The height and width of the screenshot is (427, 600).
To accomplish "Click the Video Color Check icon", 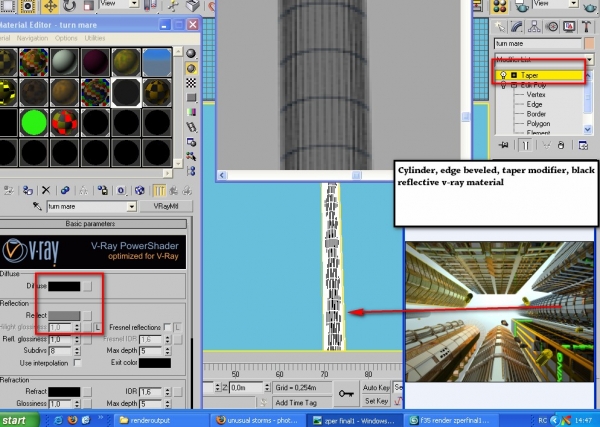I will tap(191, 112).
